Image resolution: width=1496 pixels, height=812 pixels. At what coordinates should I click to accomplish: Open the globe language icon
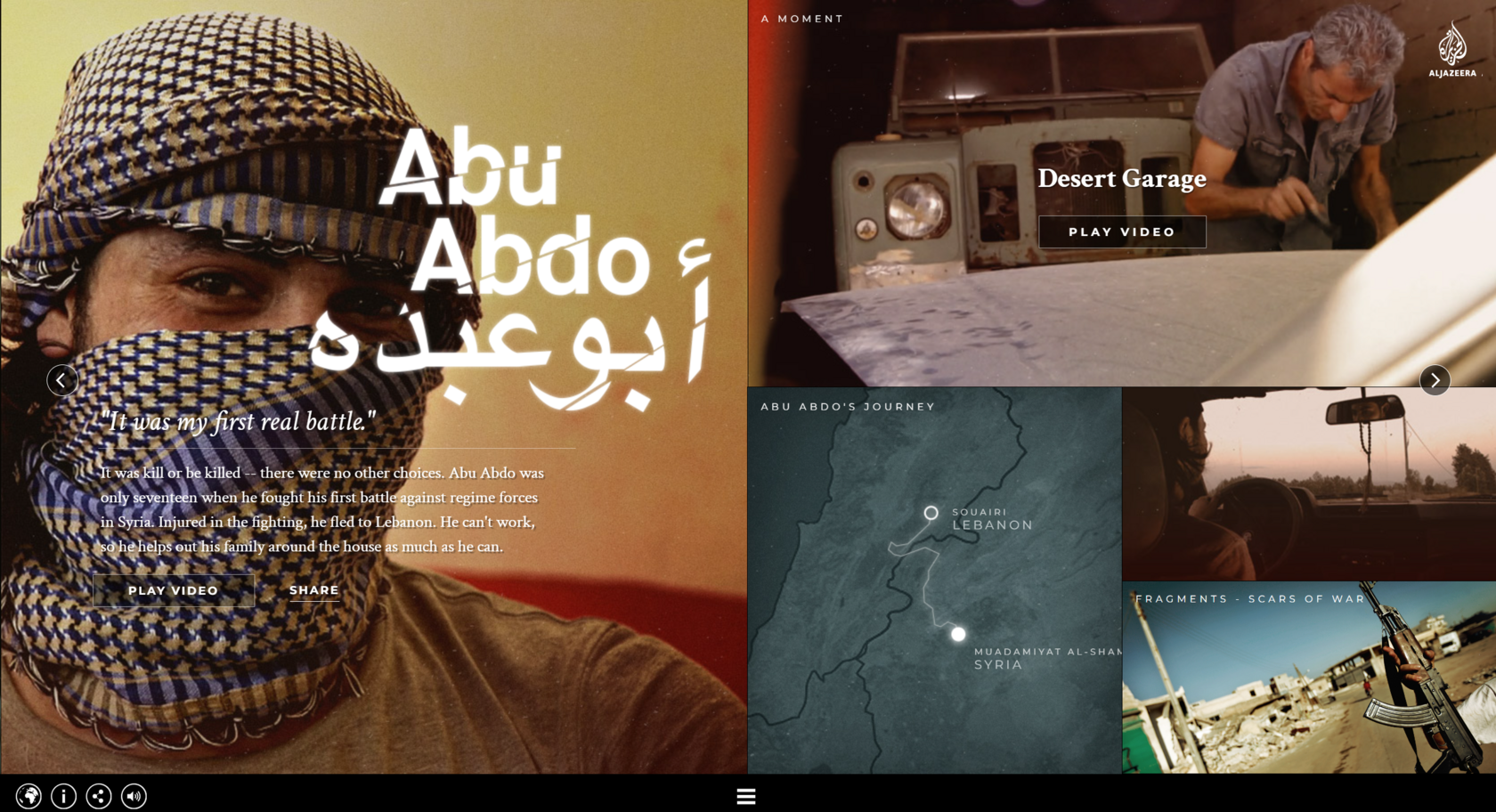pos(28,796)
